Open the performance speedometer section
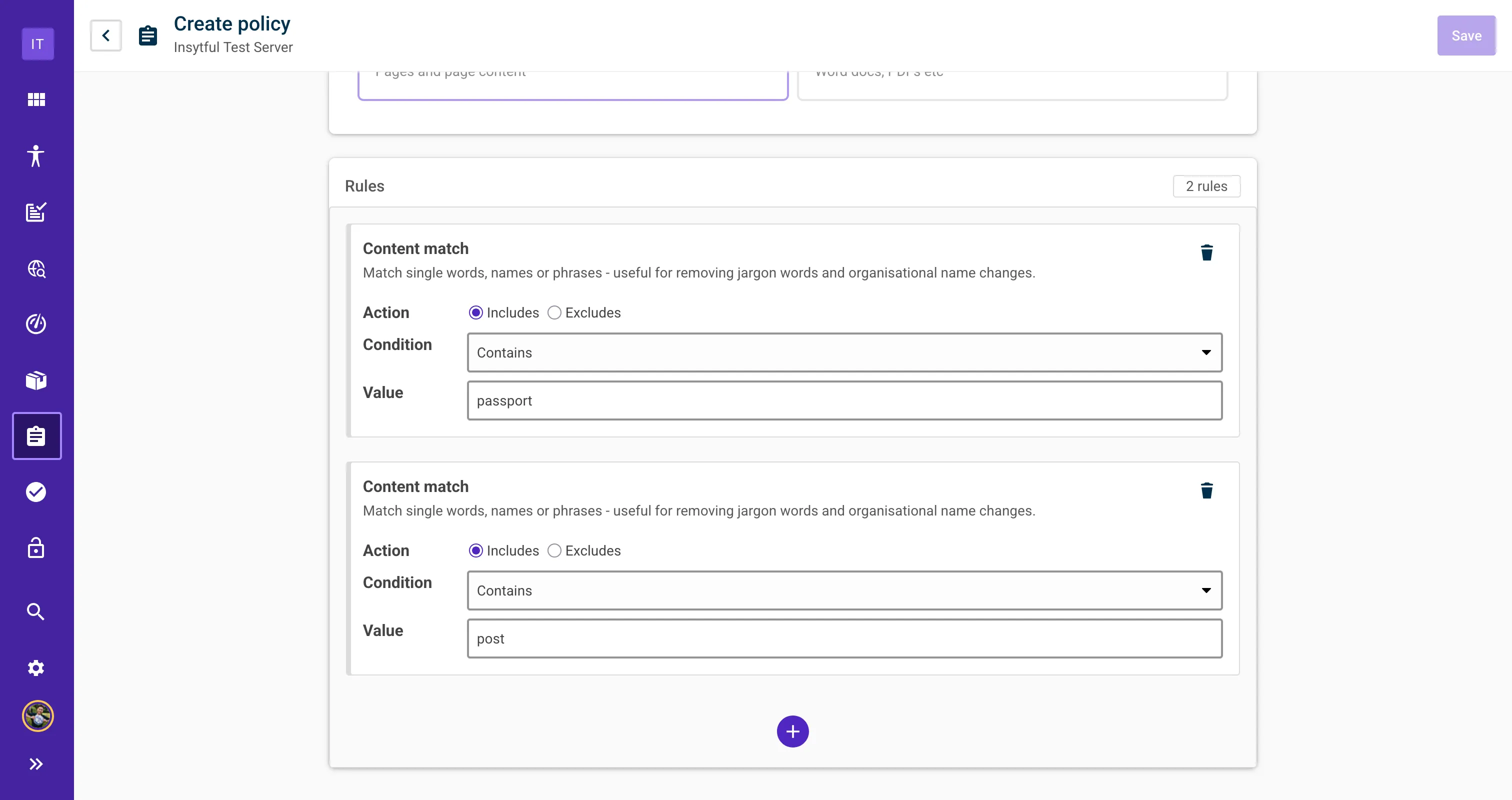Image resolution: width=1512 pixels, height=800 pixels. click(x=36, y=323)
